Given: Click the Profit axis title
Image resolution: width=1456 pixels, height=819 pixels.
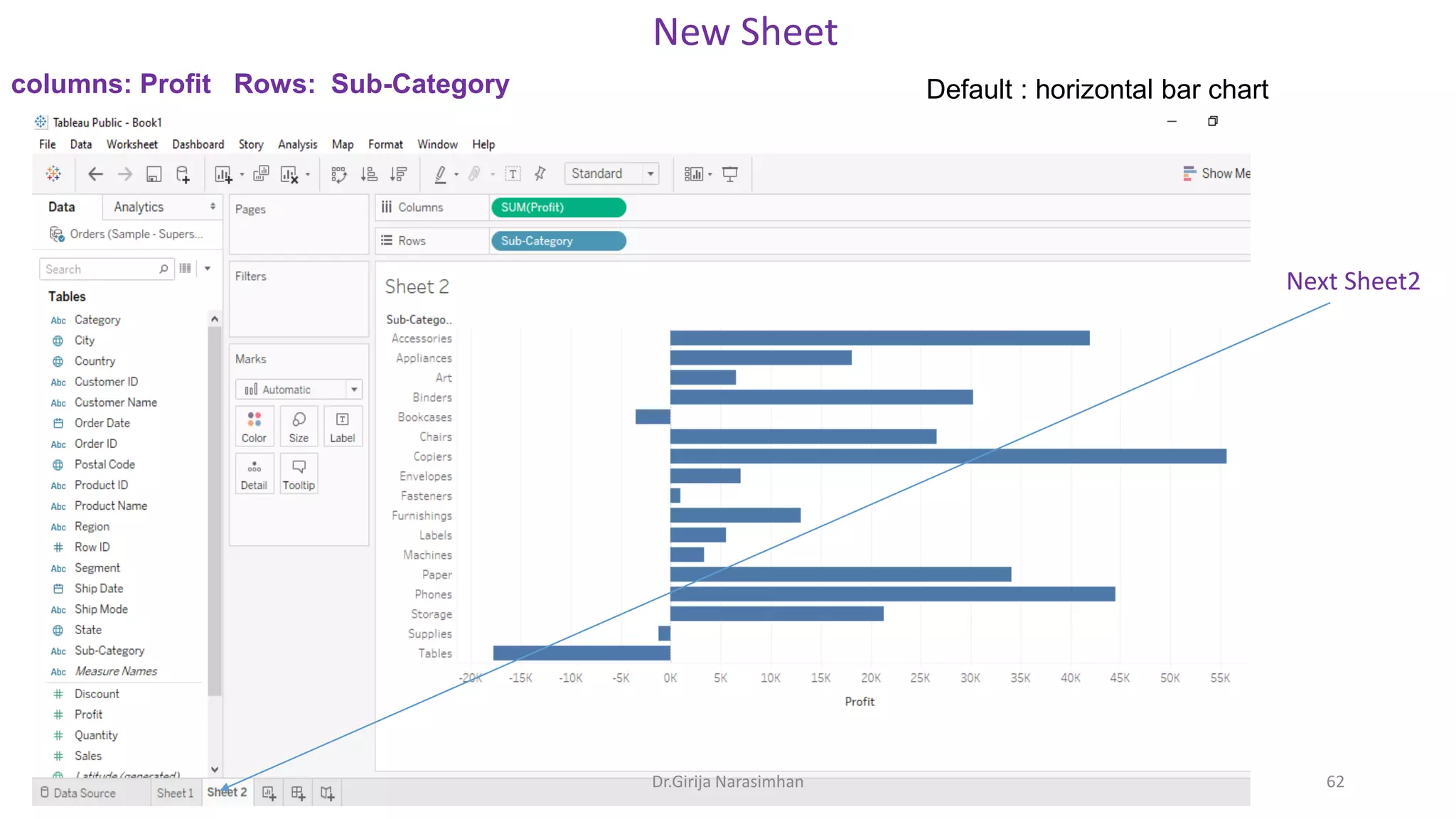Looking at the screenshot, I should 860,702.
